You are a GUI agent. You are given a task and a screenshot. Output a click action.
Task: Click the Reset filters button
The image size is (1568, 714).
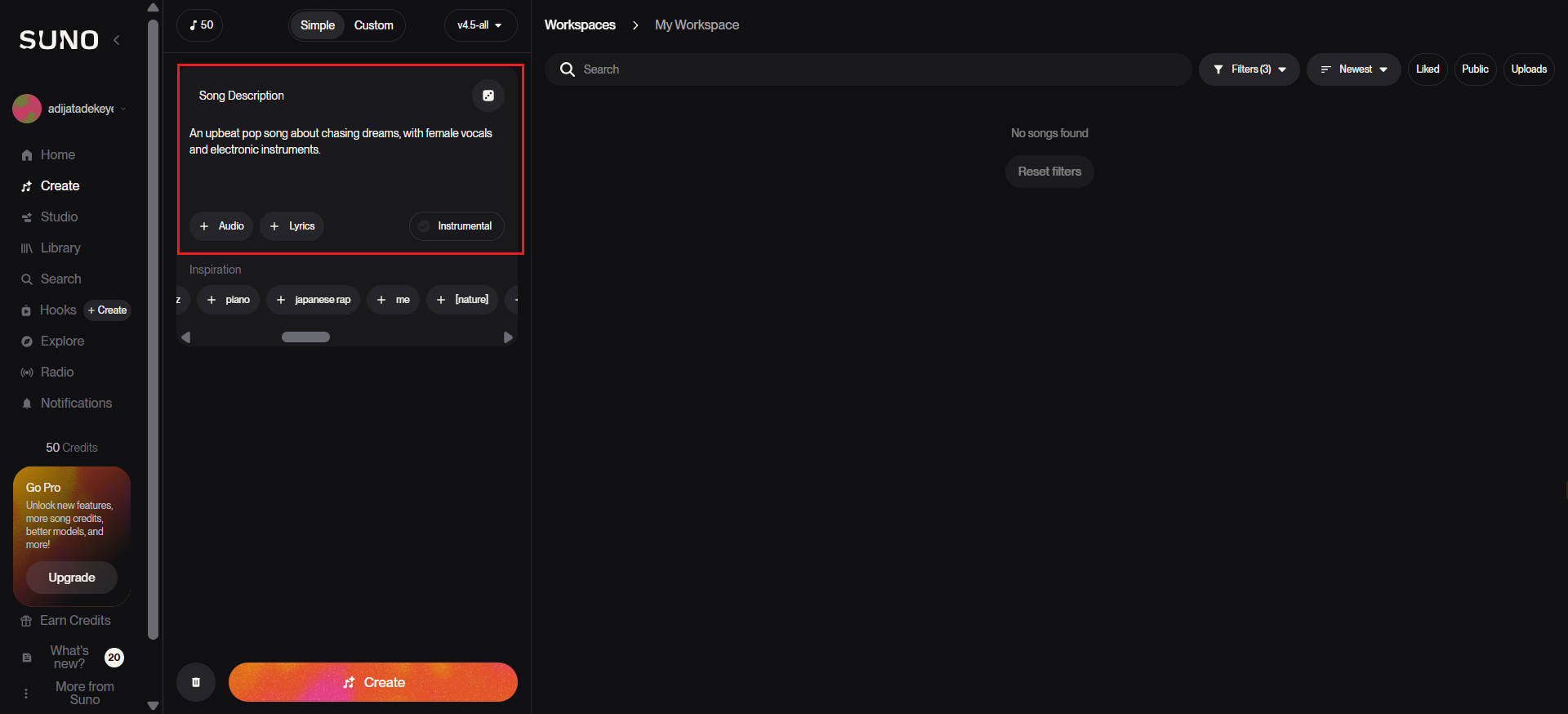pyautogui.click(x=1049, y=172)
